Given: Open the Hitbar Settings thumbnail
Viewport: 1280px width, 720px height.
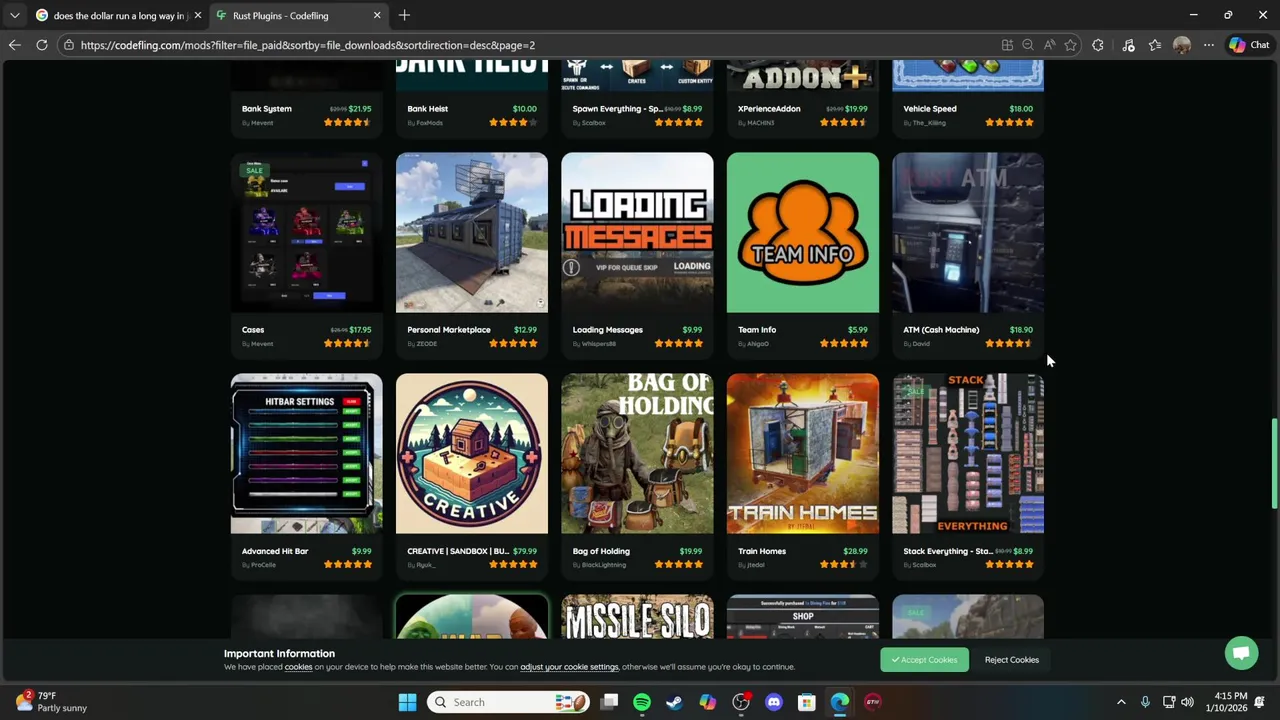Looking at the screenshot, I should pyautogui.click(x=306, y=454).
